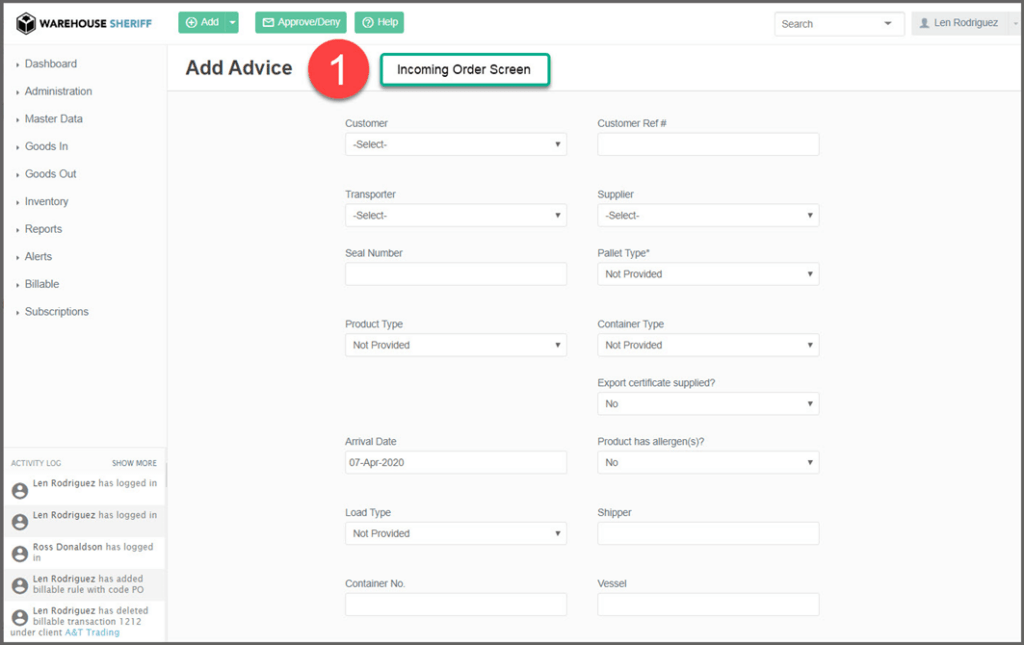This screenshot has width=1024, height=645.
Task: Click the Approve/Deny envelope button
Action: pos(302,22)
